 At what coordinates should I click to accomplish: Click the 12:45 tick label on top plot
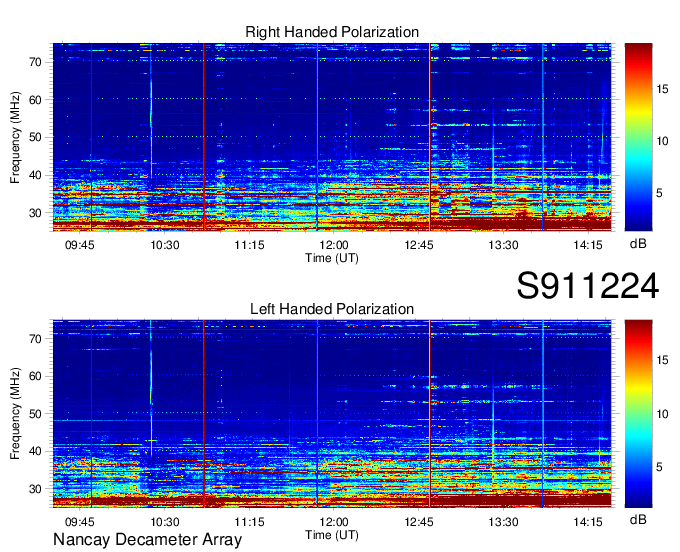[x=419, y=245]
